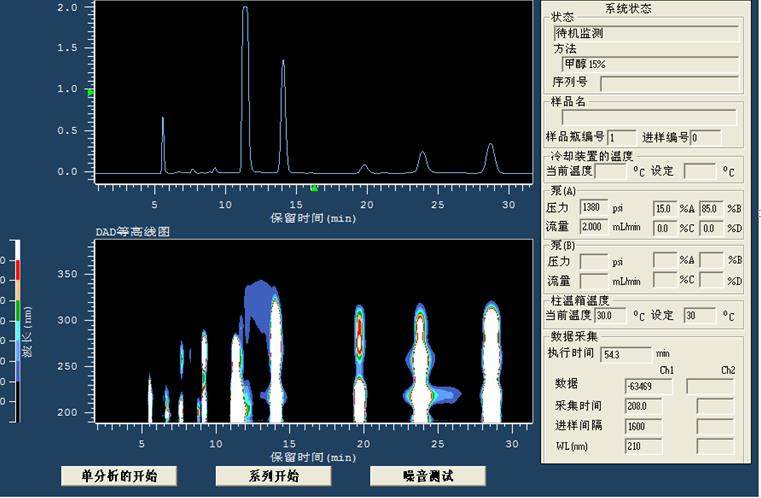Click the empty Ch2 采集时间 field
Viewport: 761px width, 498px height.
pos(715,406)
